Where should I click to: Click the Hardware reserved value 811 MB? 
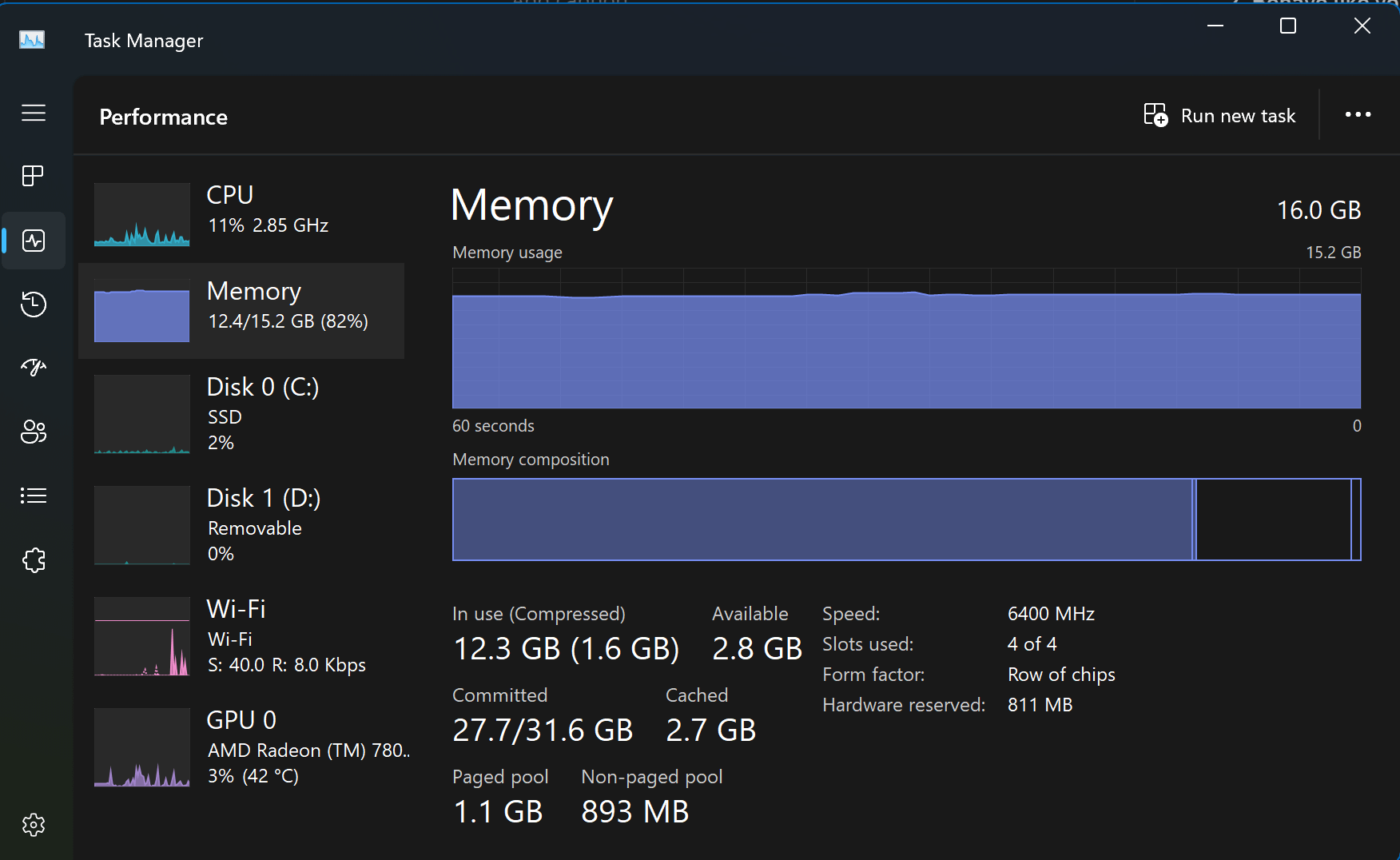1040,705
